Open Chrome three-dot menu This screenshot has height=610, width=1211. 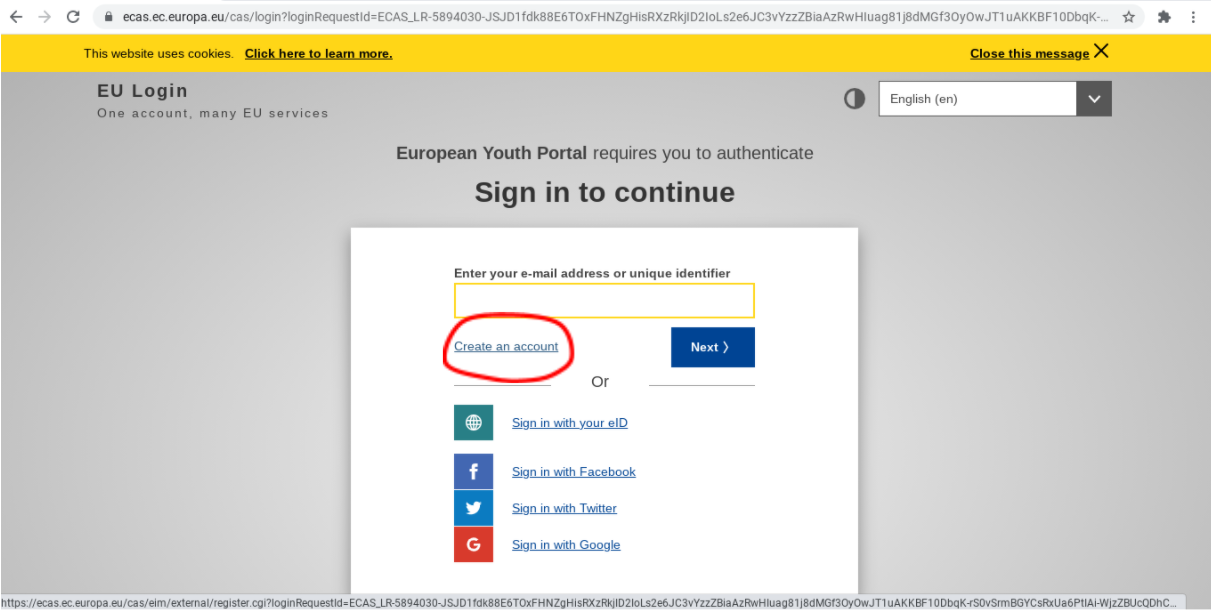tap(1192, 17)
